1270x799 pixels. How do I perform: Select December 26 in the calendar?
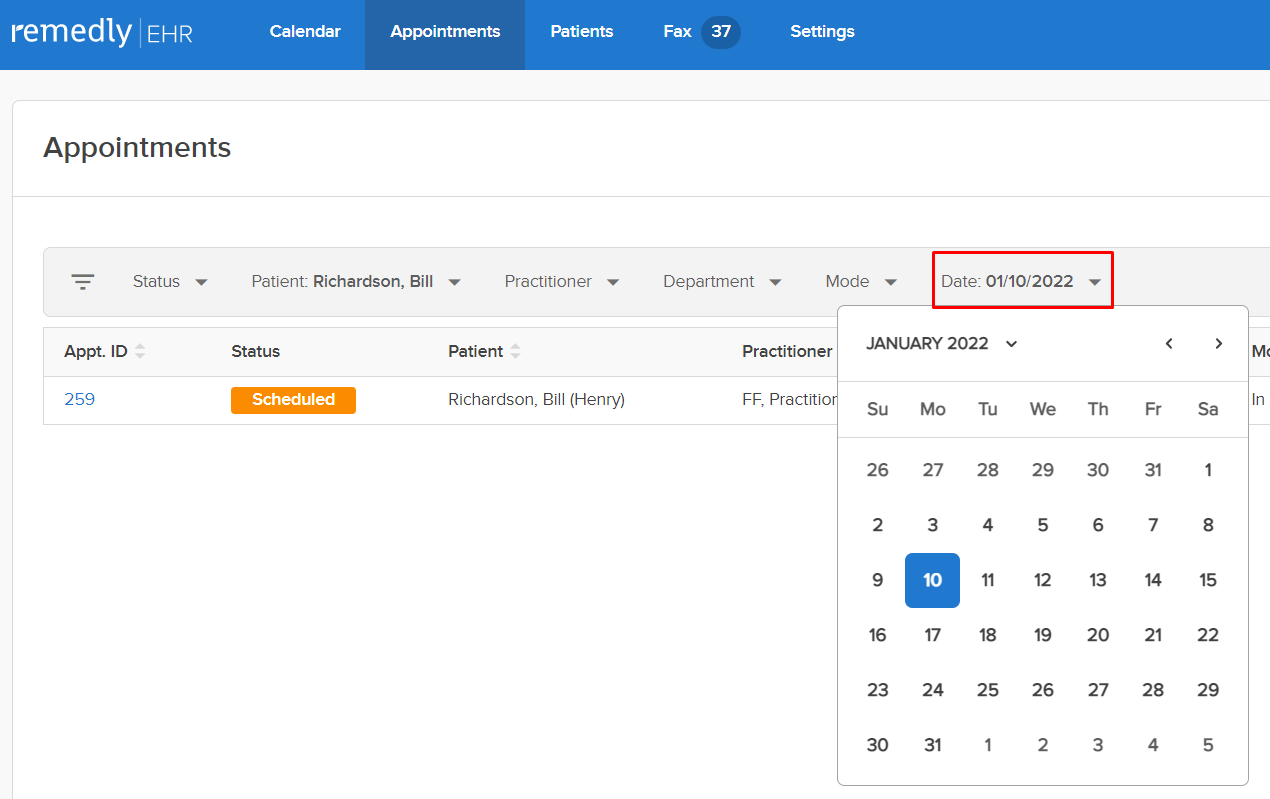click(x=878, y=470)
